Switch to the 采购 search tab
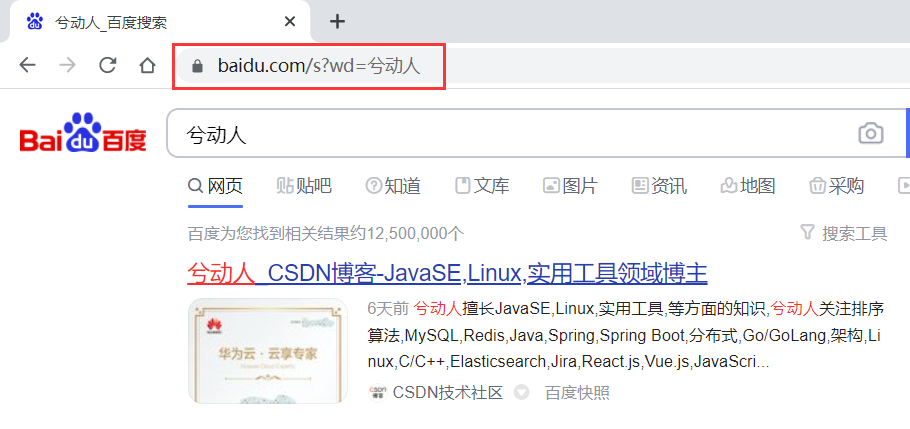This screenshot has height=429, width=910. (x=837, y=186)
